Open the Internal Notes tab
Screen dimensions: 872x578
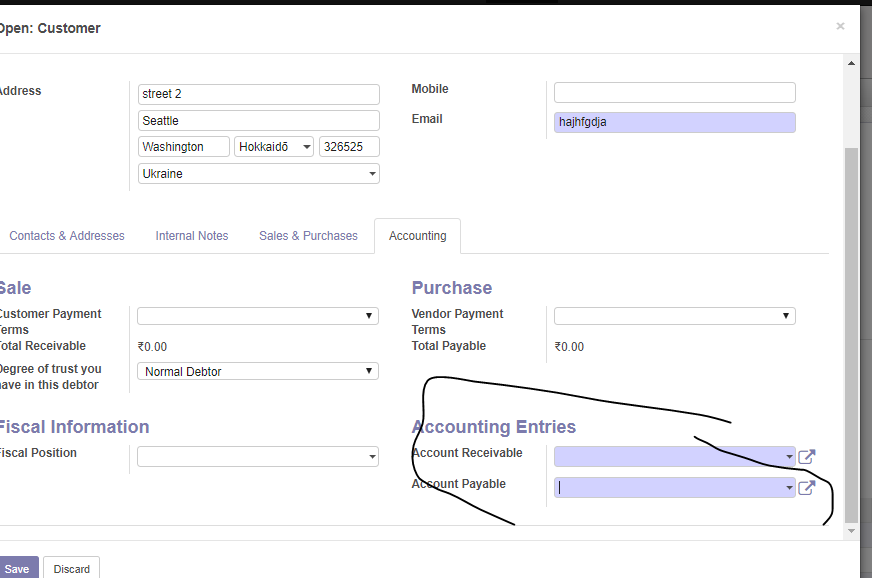point(192,236)
